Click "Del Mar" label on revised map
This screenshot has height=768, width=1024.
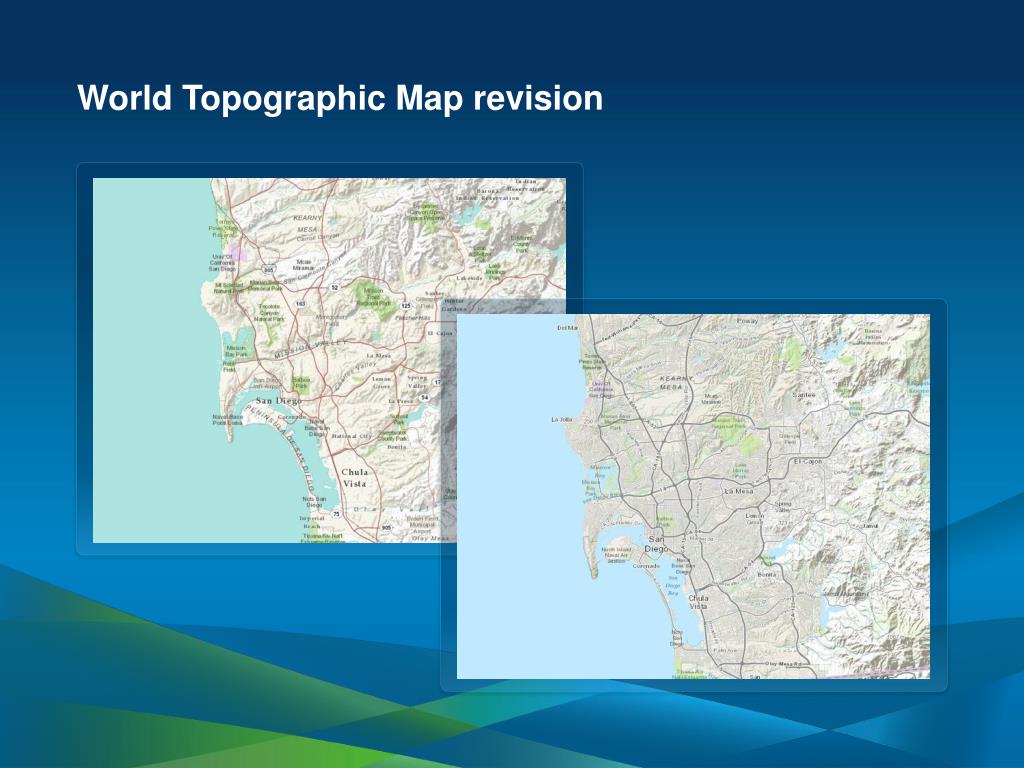(568, 328)
